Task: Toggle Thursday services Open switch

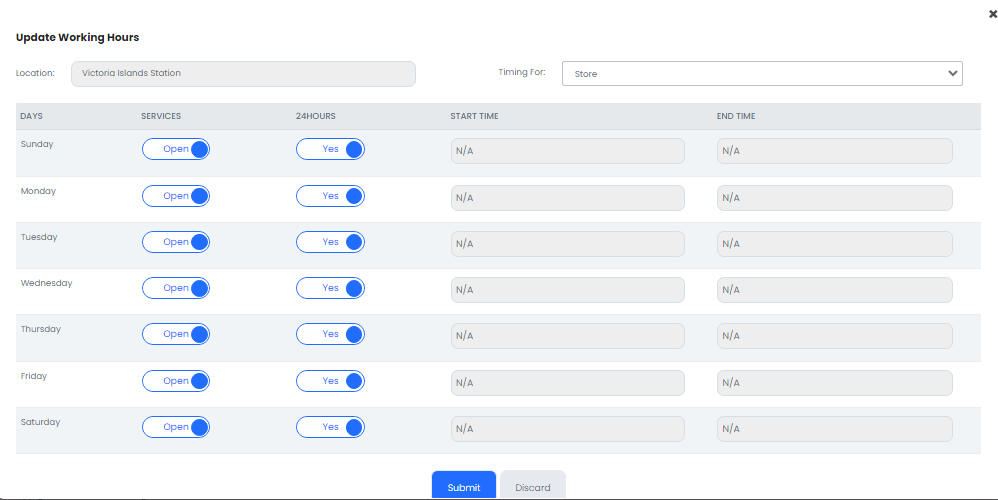Action: pos(176,334)
